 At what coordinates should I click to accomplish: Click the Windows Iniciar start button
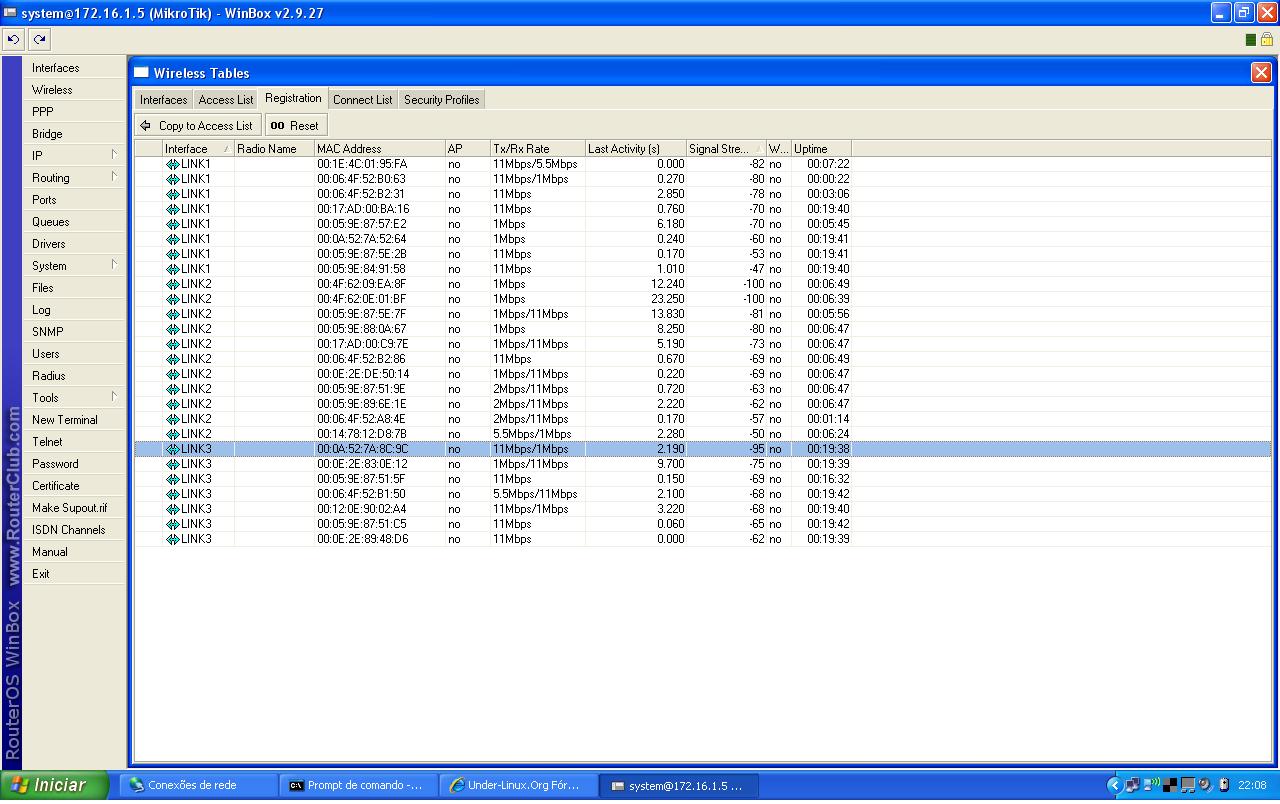point(54,785)
